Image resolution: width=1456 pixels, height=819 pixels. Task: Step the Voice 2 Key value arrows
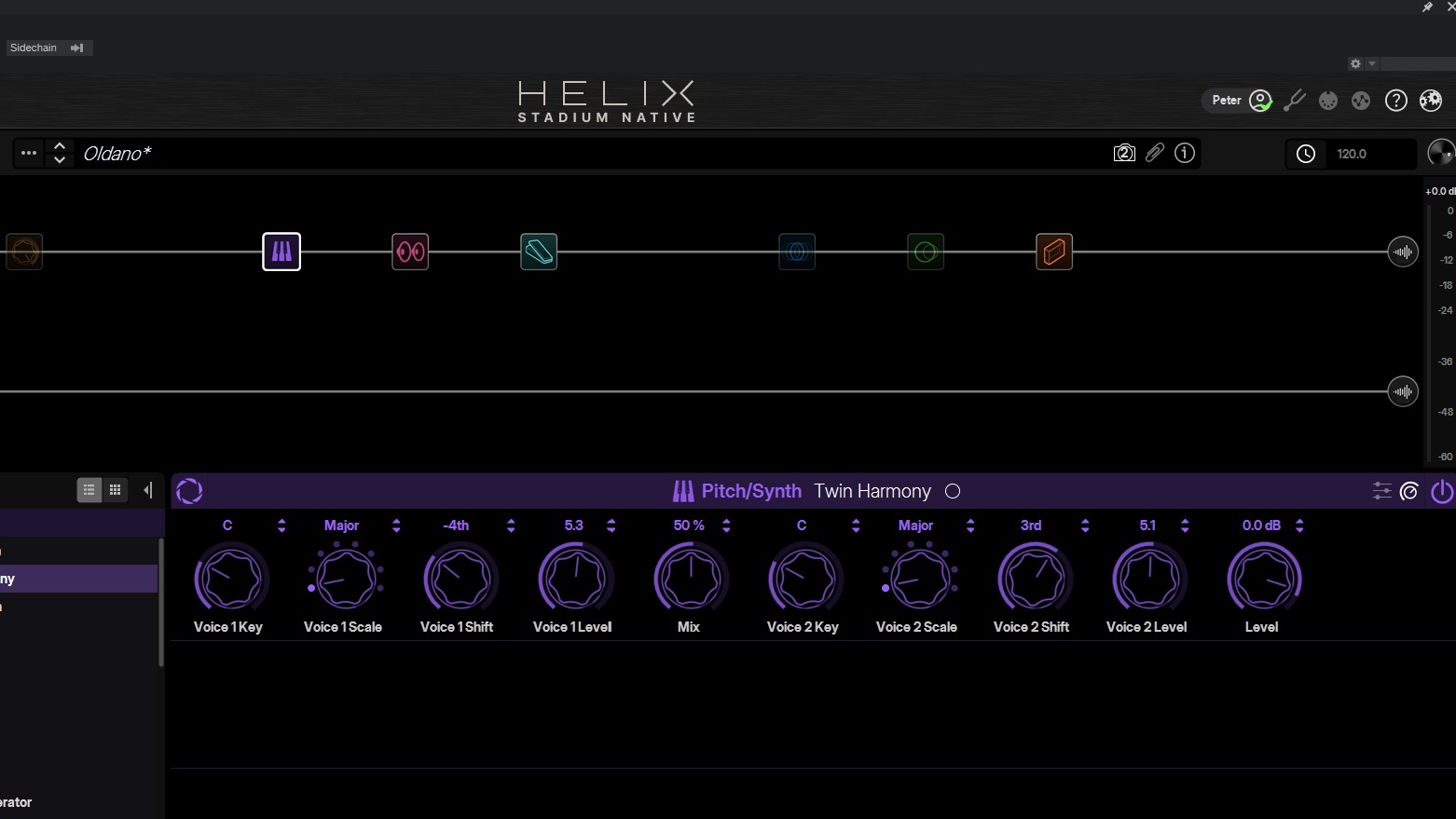pos(856,526)
